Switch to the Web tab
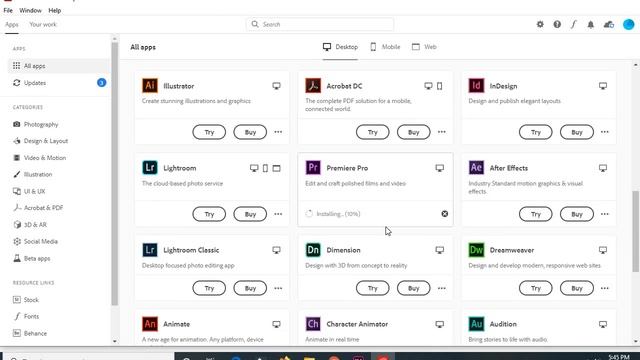Image resolution: width=640 pixels, height=360 pixels. click(424, 47)
